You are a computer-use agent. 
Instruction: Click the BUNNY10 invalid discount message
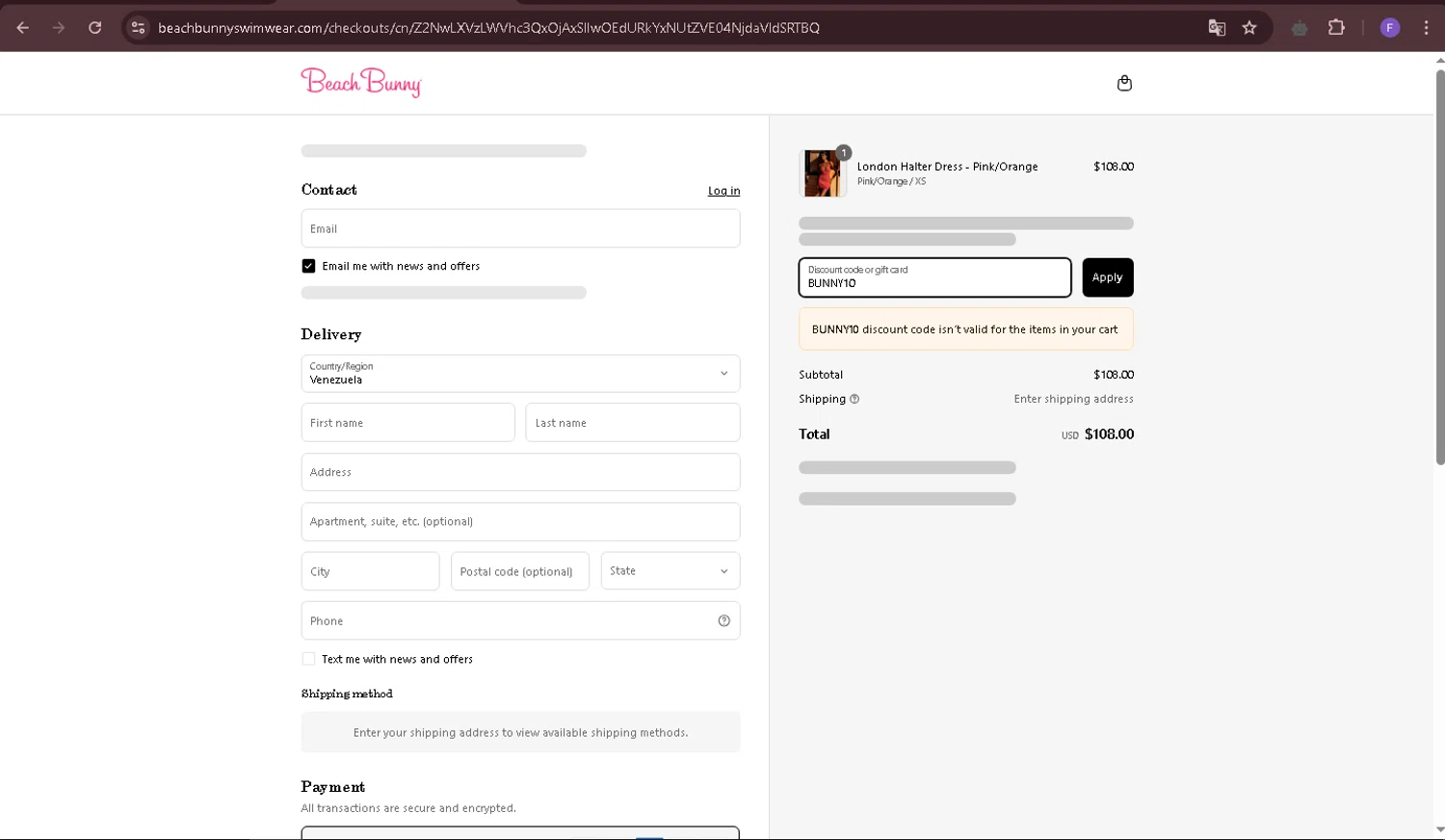point(965,329)
